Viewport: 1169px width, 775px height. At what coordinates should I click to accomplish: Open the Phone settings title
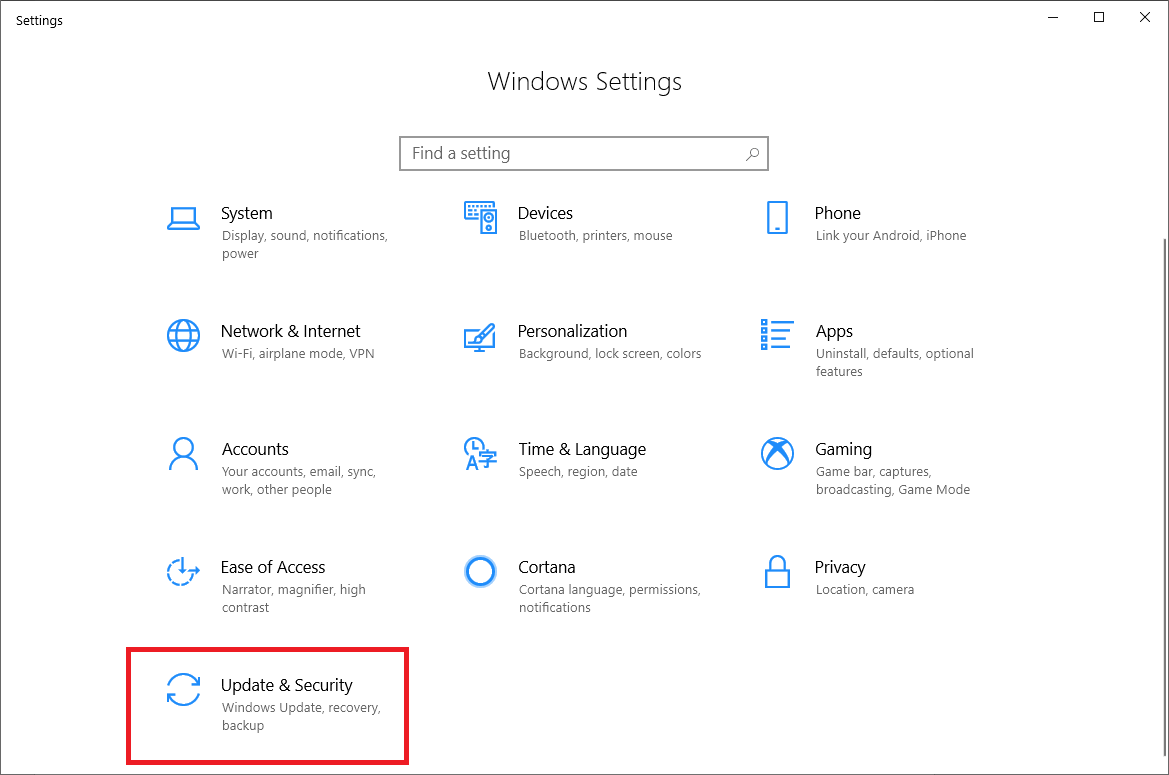tap(837, 213)
